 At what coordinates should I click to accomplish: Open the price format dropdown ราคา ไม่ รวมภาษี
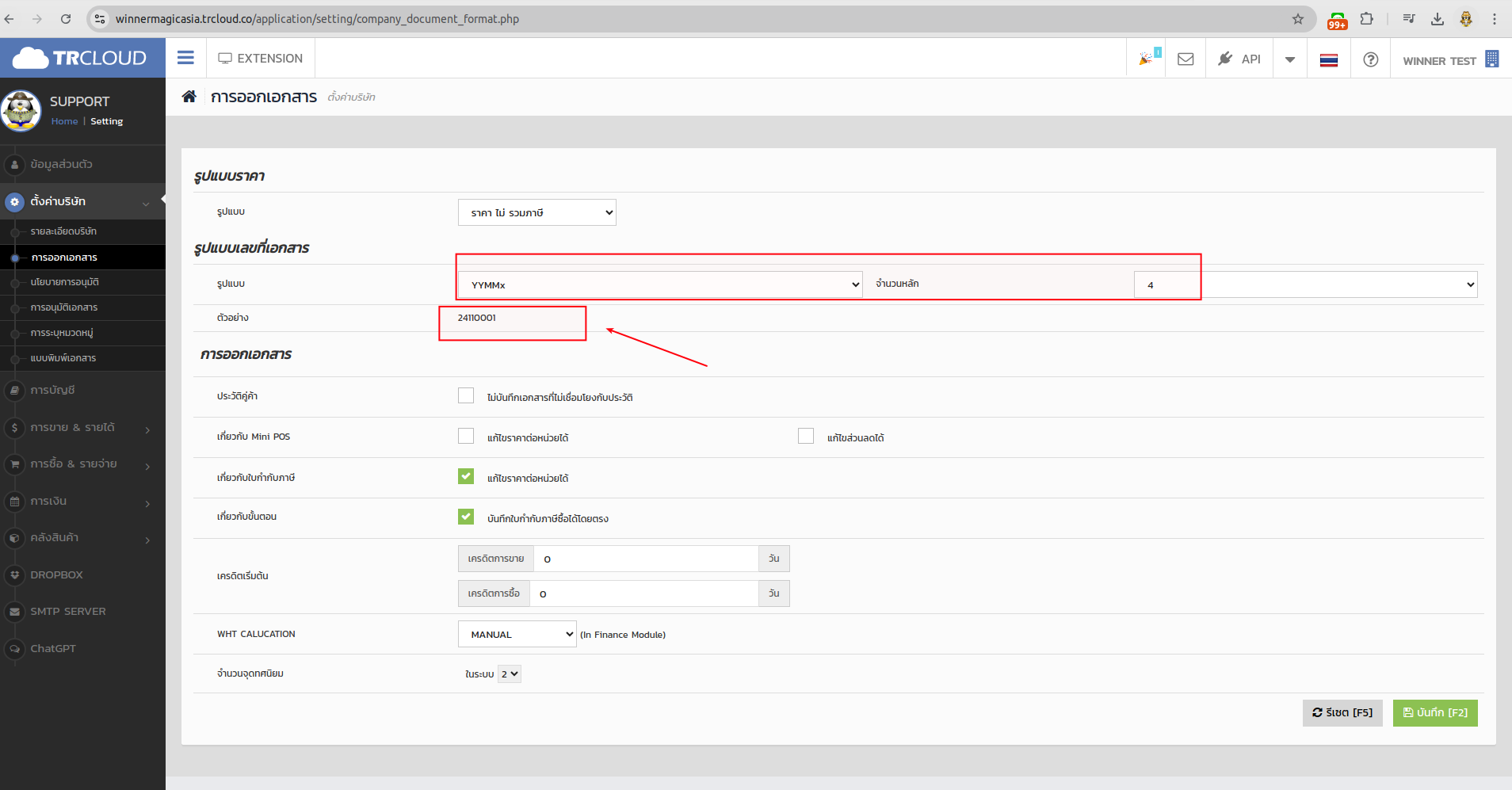[537, 212]
